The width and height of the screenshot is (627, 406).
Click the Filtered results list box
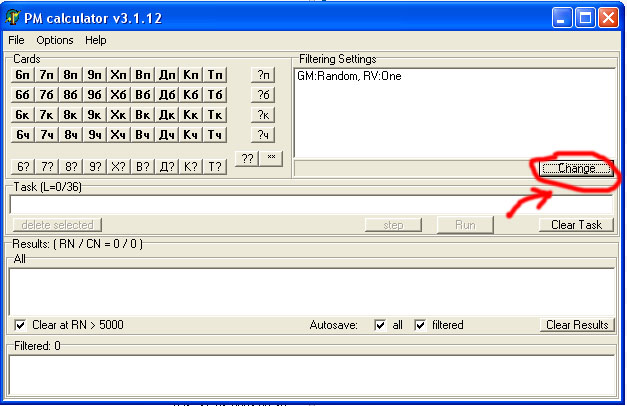pos(312,375)
